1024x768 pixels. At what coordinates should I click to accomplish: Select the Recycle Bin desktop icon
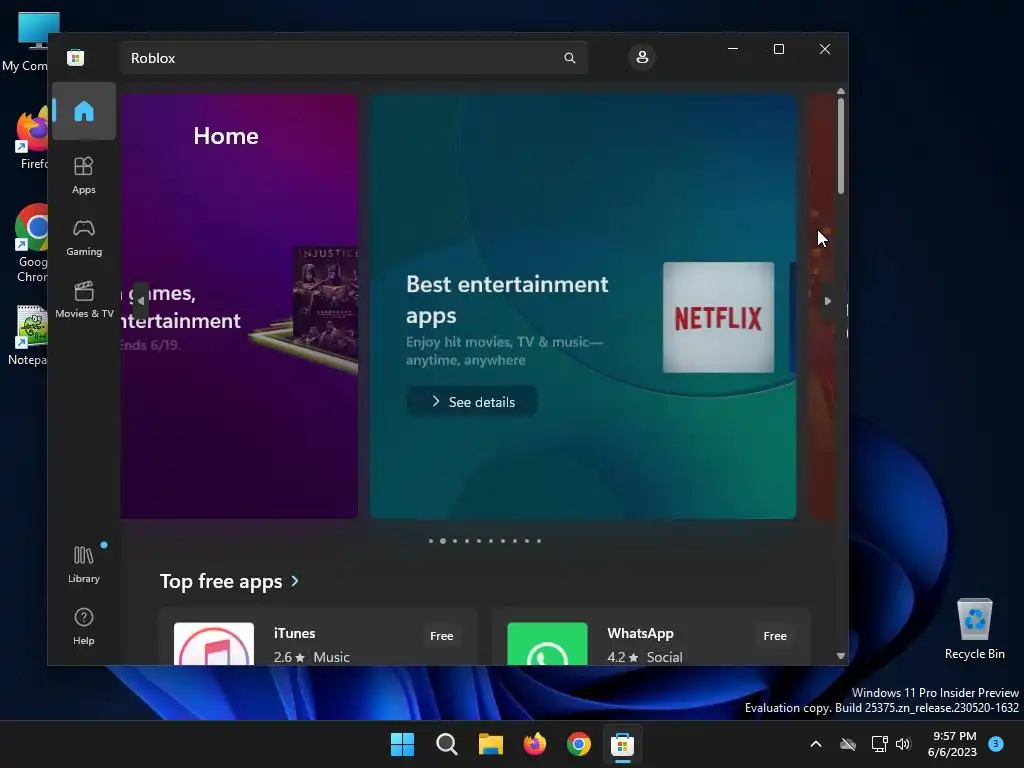point(974,630)
